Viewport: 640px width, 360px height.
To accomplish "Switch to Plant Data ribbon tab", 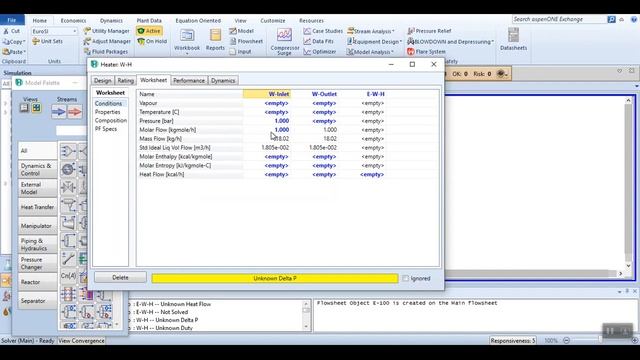I will point(149,20).
